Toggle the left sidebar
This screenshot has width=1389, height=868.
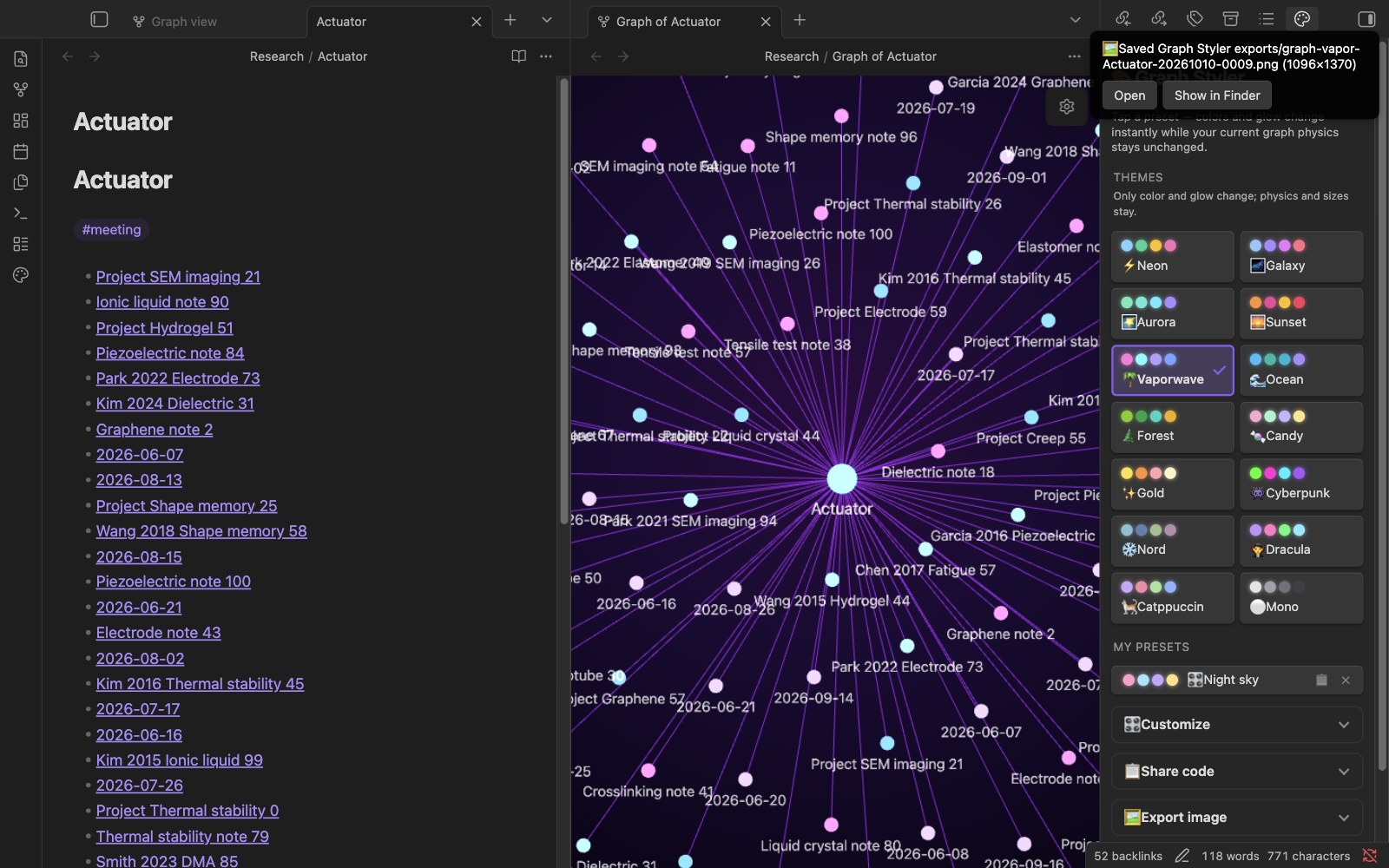[x=100, y=20]
